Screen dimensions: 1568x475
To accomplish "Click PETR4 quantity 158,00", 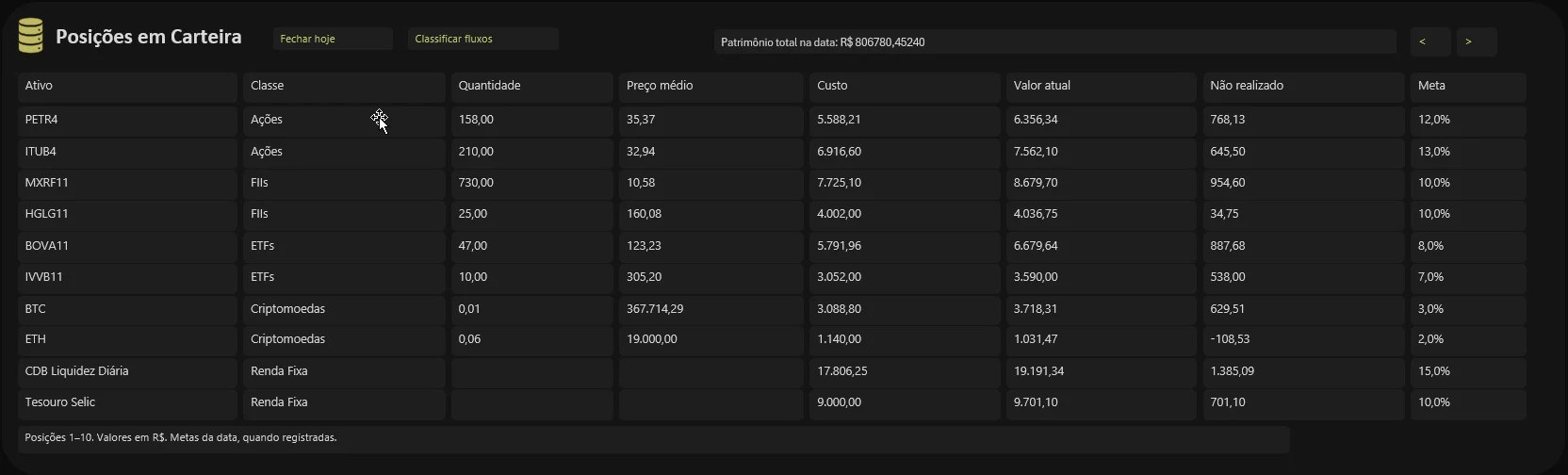I will tap(531, 121).
